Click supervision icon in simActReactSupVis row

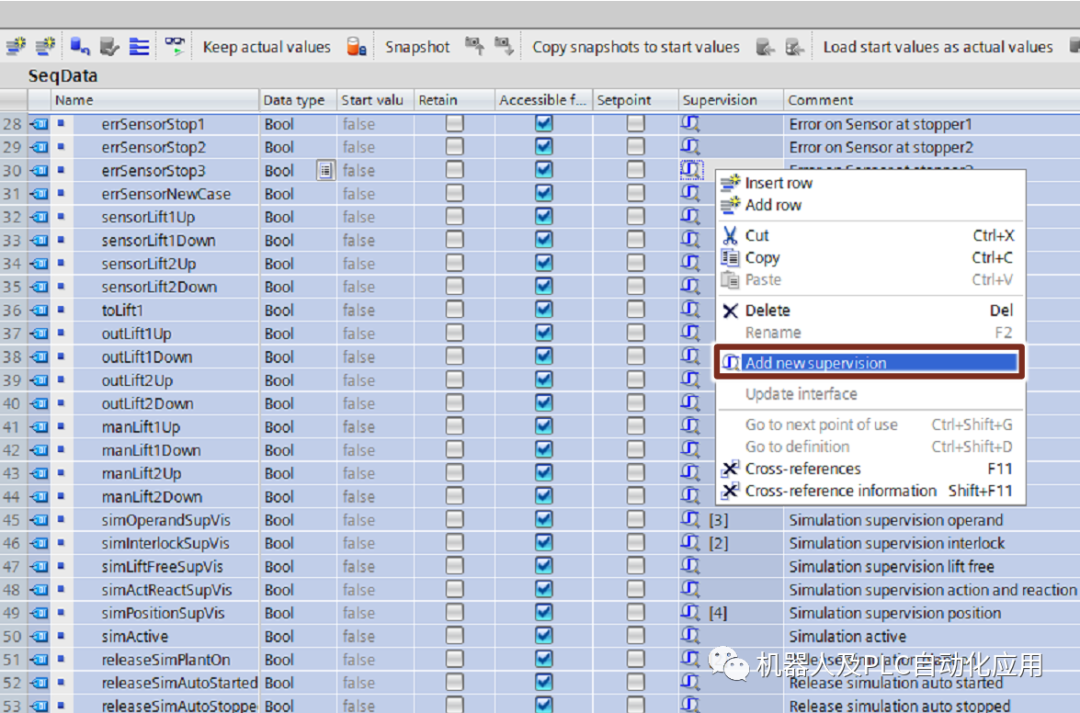pos(690,590)
